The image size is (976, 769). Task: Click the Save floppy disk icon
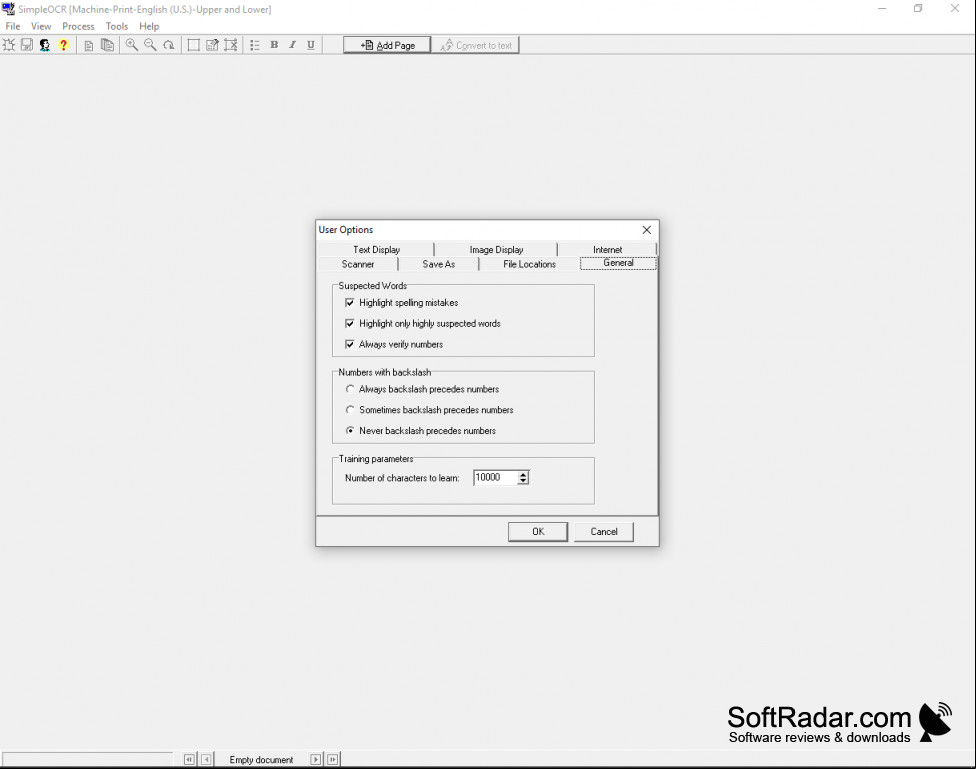pyautogui.click(x=27, y=45)
